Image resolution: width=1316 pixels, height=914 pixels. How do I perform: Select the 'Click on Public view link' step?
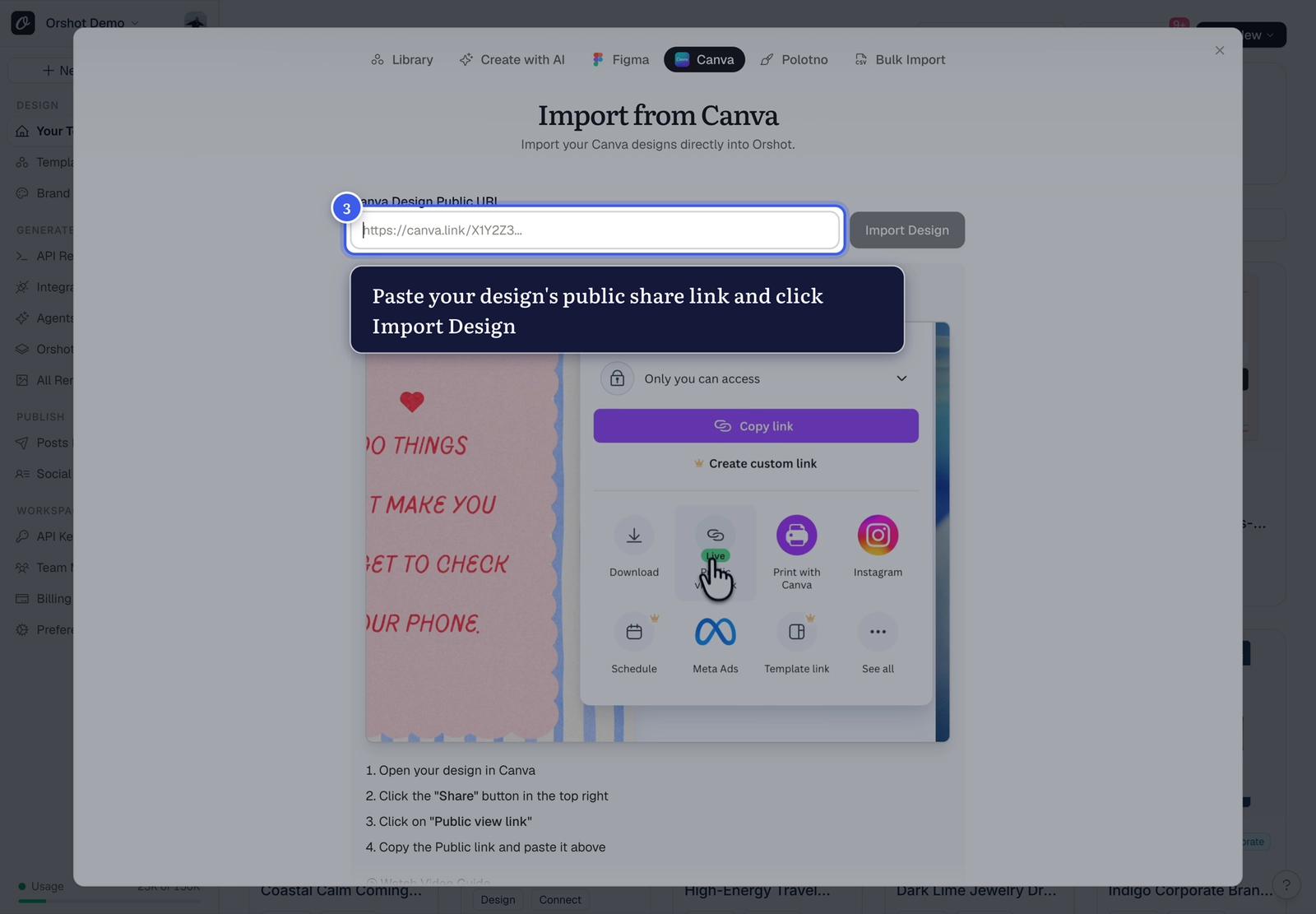point(449,822)
